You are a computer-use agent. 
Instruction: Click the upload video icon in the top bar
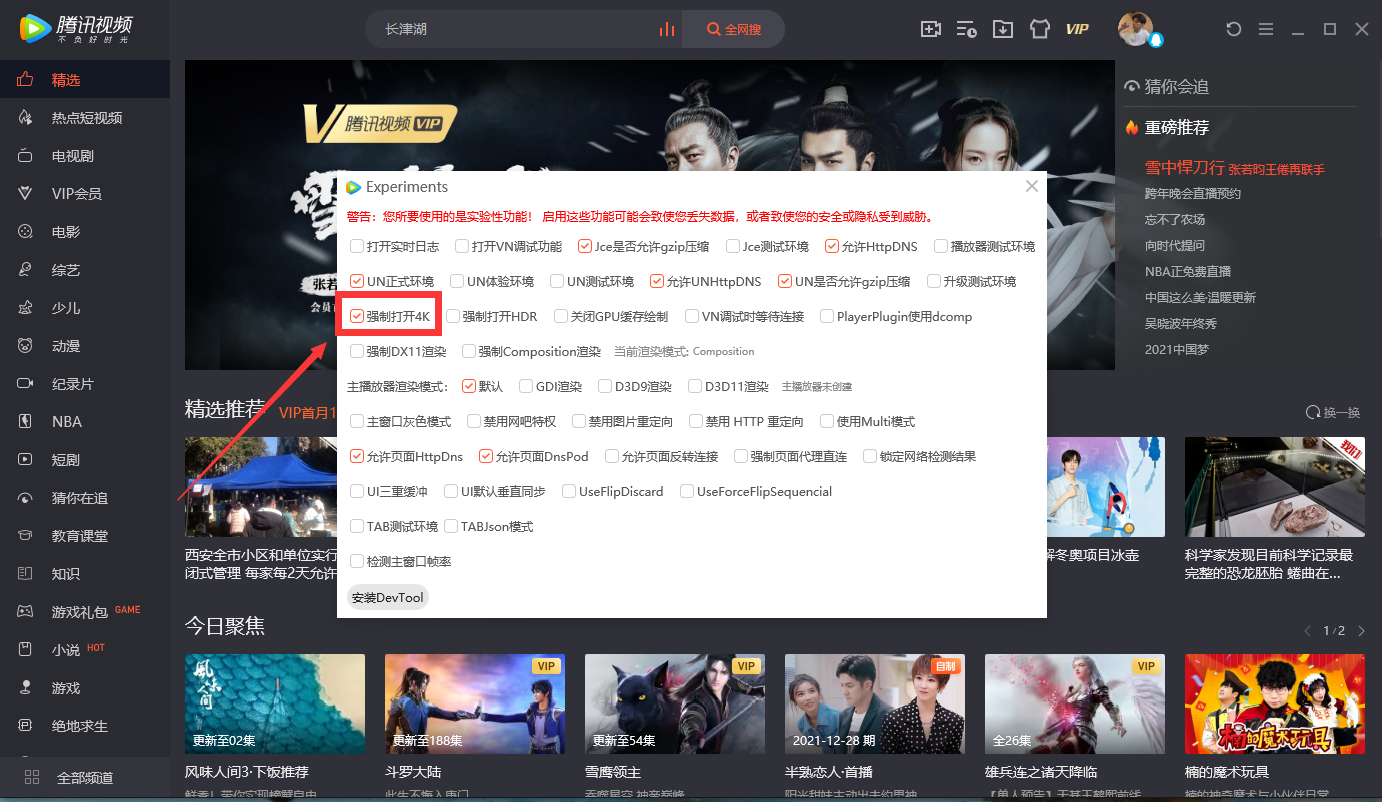931,29
